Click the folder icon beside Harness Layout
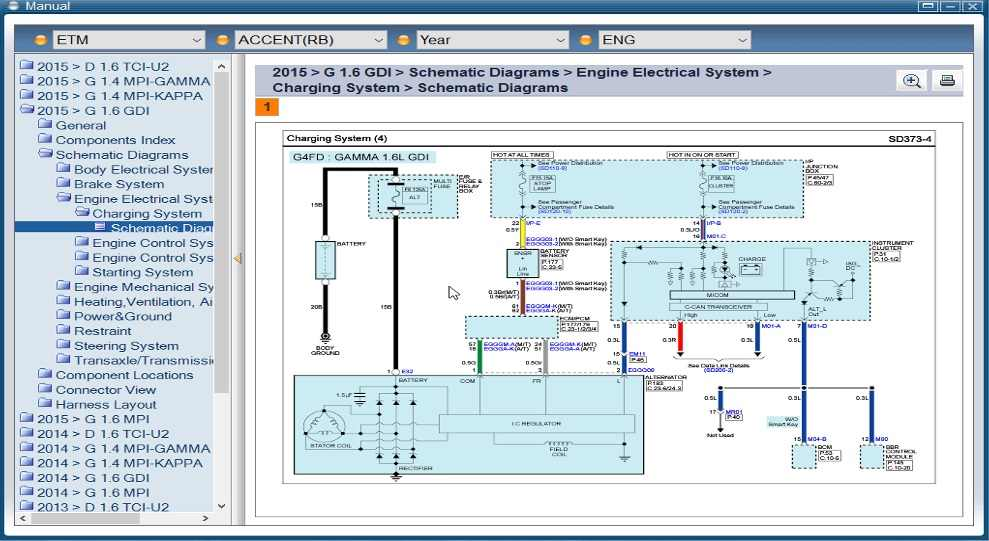 coord(45,404)
